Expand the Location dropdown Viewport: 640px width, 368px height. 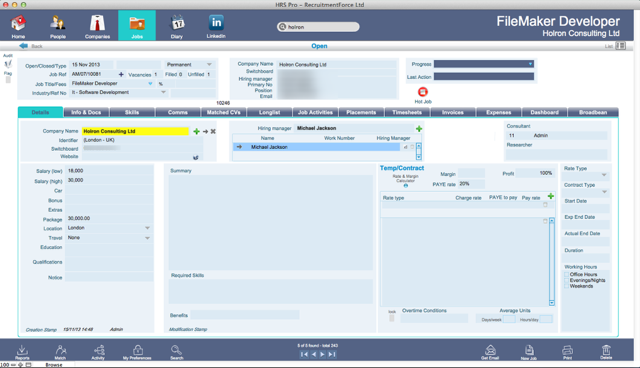[147, 228]
